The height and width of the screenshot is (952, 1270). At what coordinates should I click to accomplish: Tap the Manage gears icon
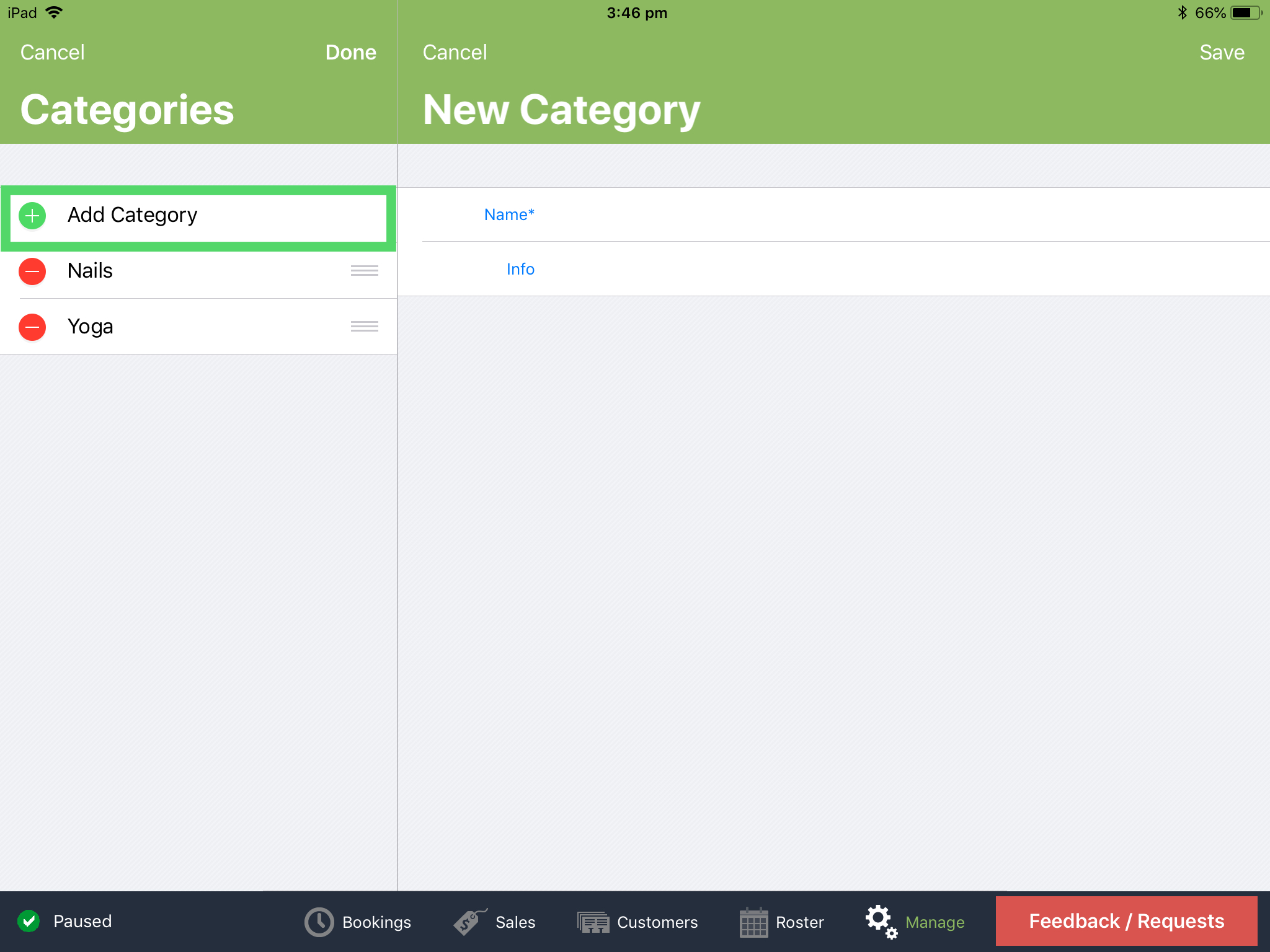pyautogui.click(x=882, y=922)
